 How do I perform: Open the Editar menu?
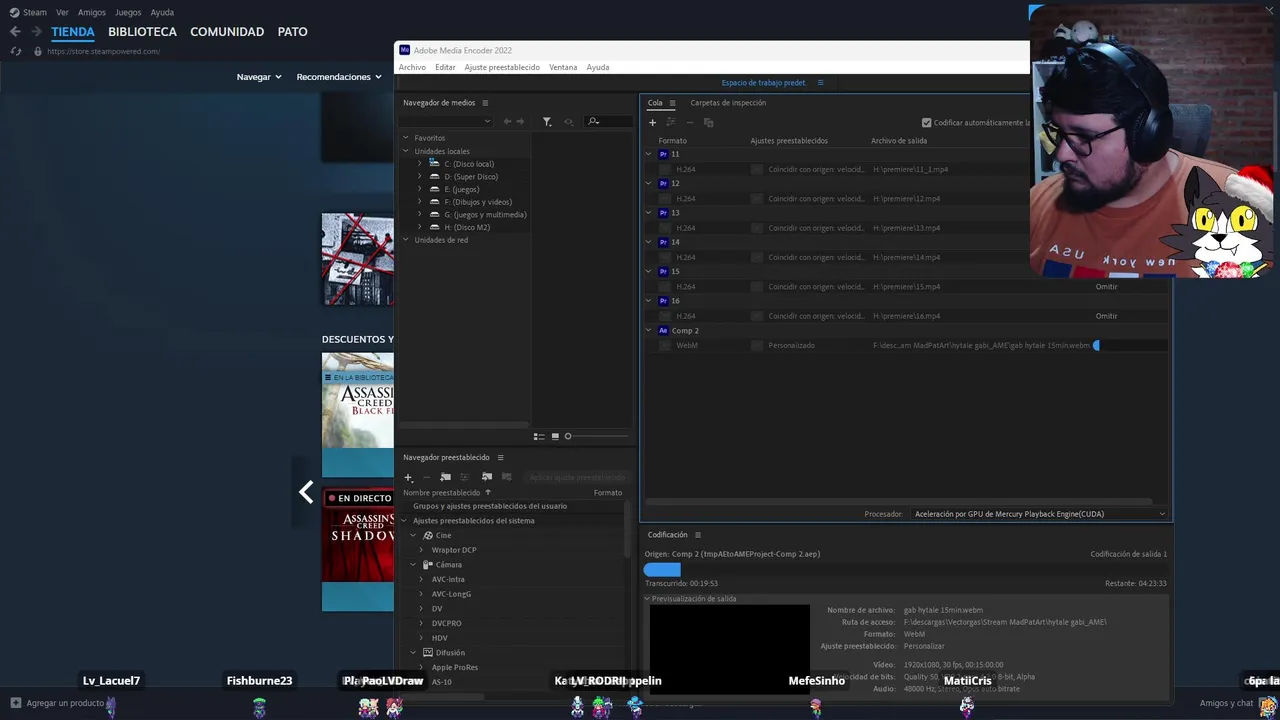point(445,67)
